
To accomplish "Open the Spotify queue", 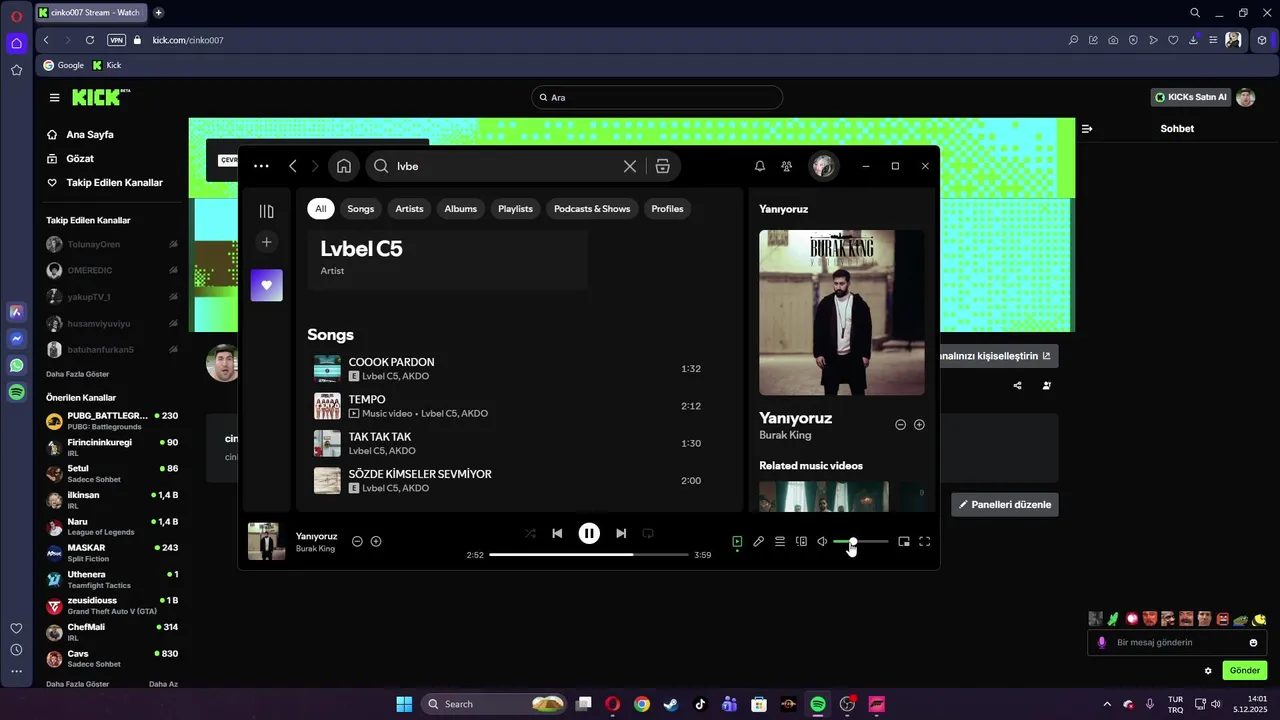I will [x=780, y=541].
